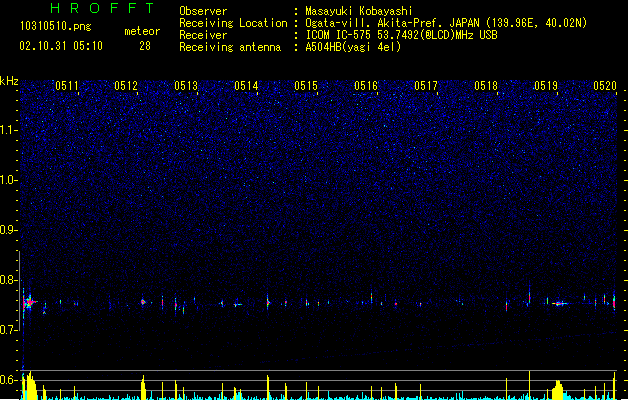The height and width of the screenshot is (400, 629).
Task: Select the file name 10310510.png
Action: 55,26
